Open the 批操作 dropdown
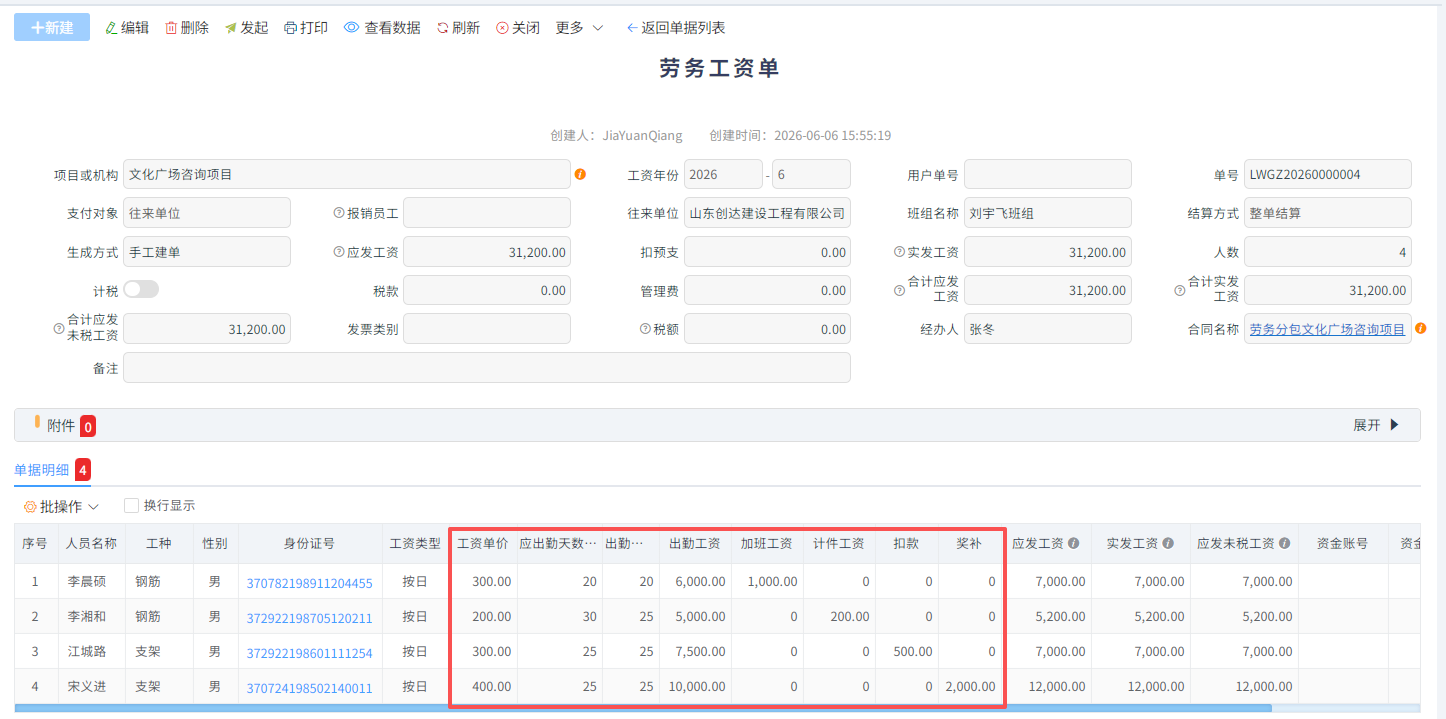 pos(61,507)
